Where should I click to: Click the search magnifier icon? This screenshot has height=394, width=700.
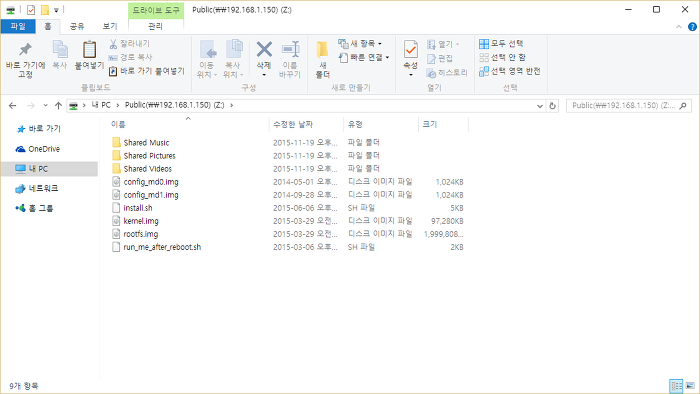(683, 105)
